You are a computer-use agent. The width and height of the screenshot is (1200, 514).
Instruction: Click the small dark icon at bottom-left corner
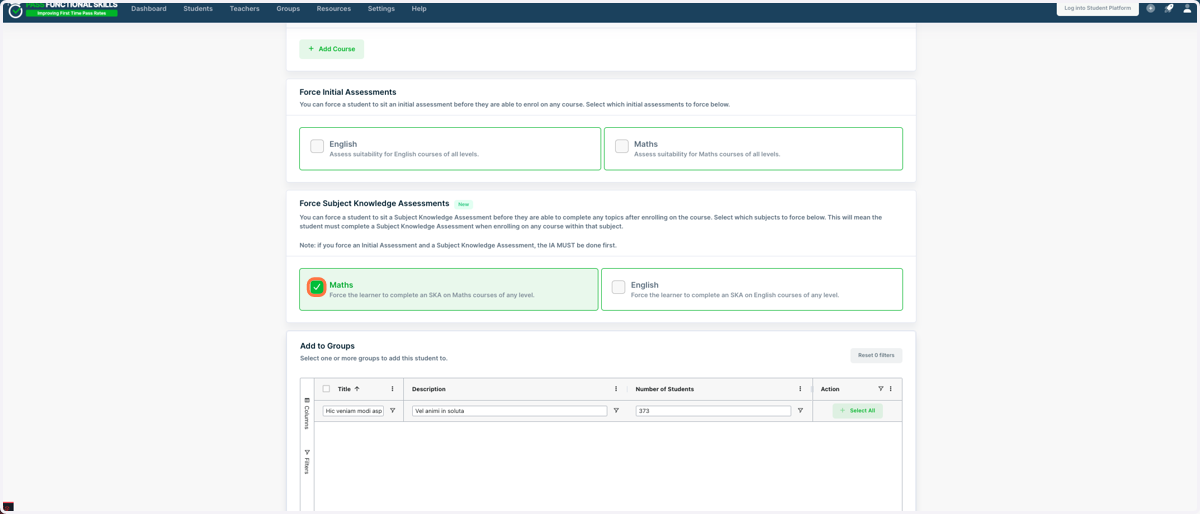pyautogui.click(x=8, y=507)
